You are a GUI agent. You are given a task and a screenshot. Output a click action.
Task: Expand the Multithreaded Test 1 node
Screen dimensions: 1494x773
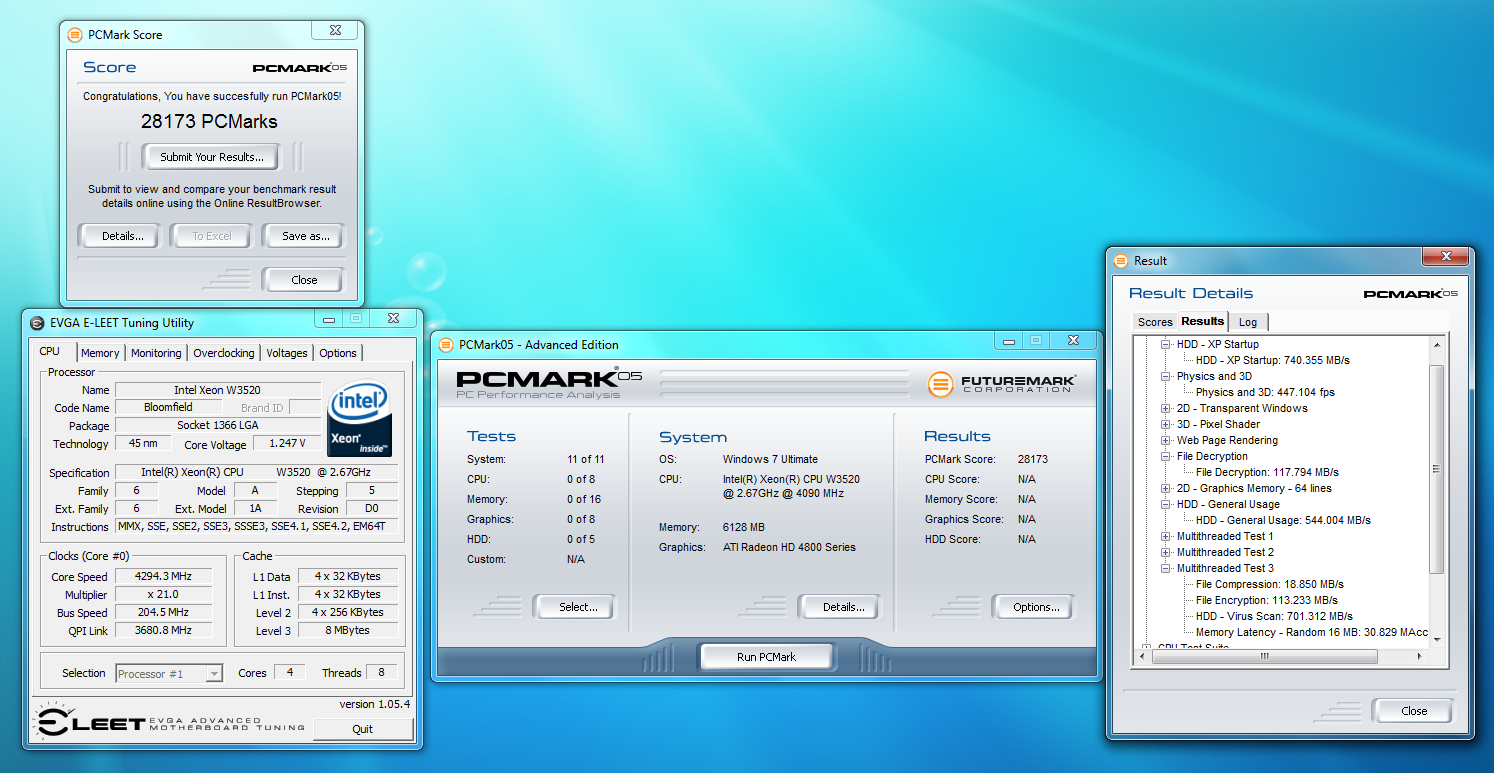1166,536
